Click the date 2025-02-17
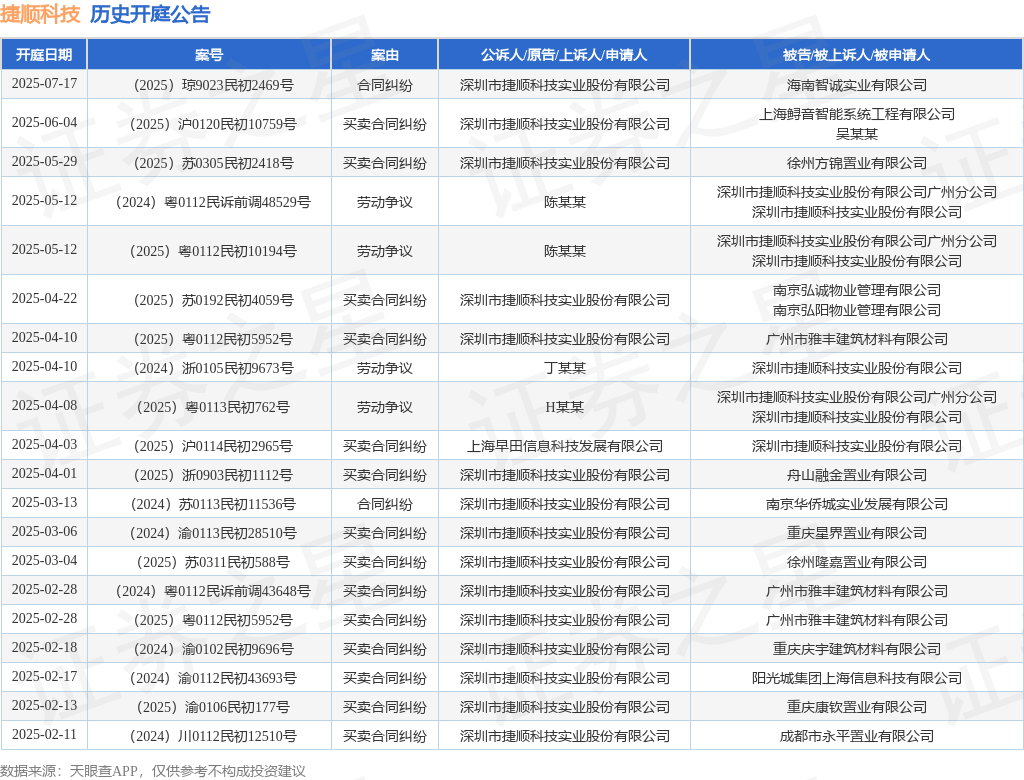 pos(44,677)
